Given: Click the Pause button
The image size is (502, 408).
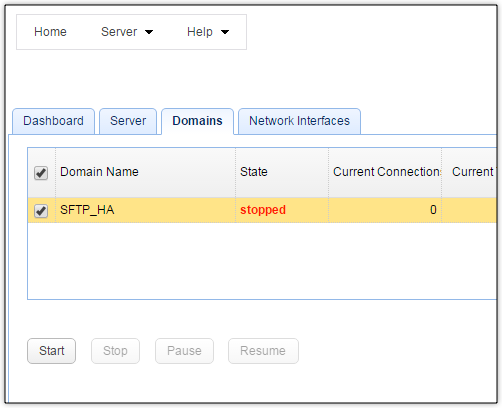Looking at the screenshot, I should pos(184,351).
